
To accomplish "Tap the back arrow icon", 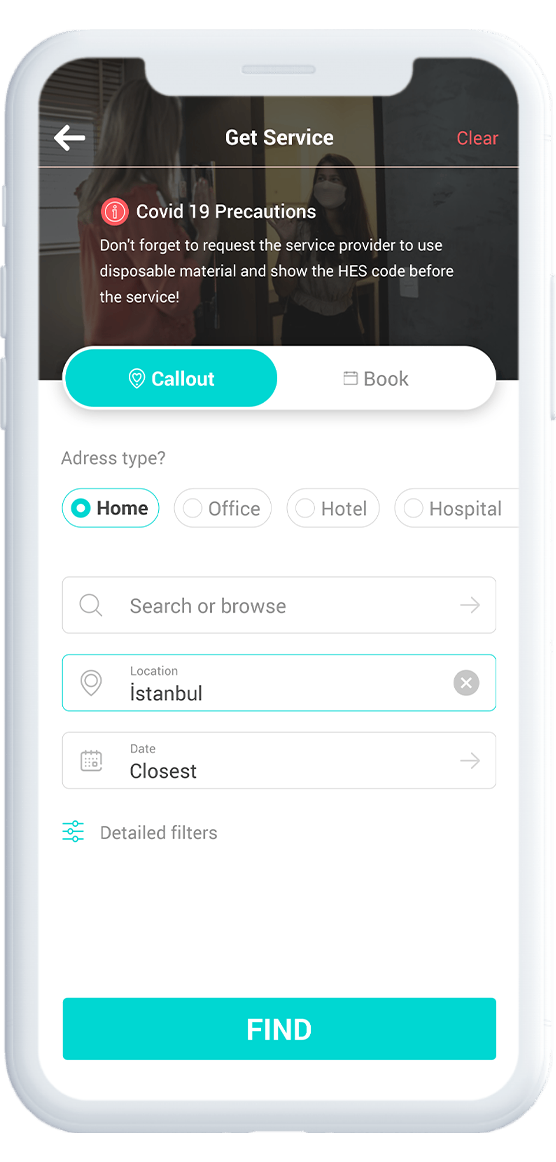I will (70, 138).
